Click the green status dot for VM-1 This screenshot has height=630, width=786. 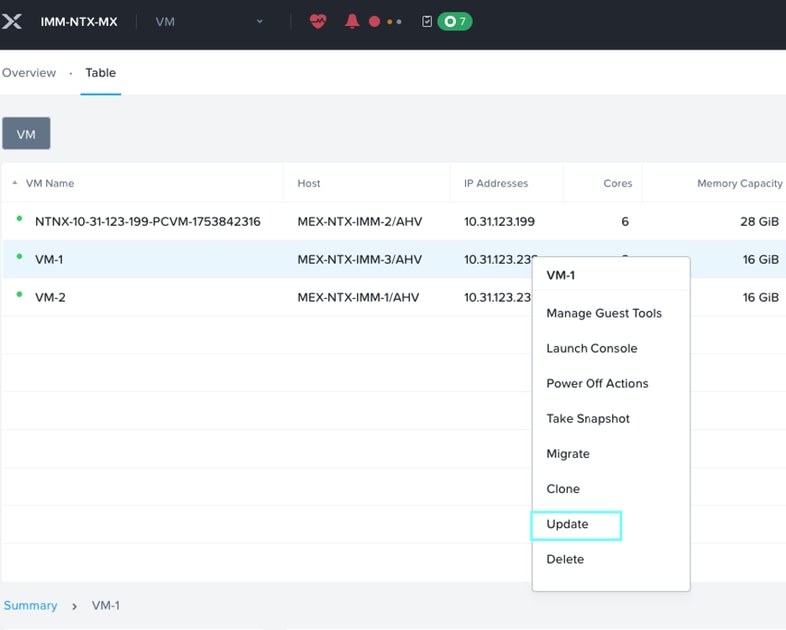click(19, 256)
